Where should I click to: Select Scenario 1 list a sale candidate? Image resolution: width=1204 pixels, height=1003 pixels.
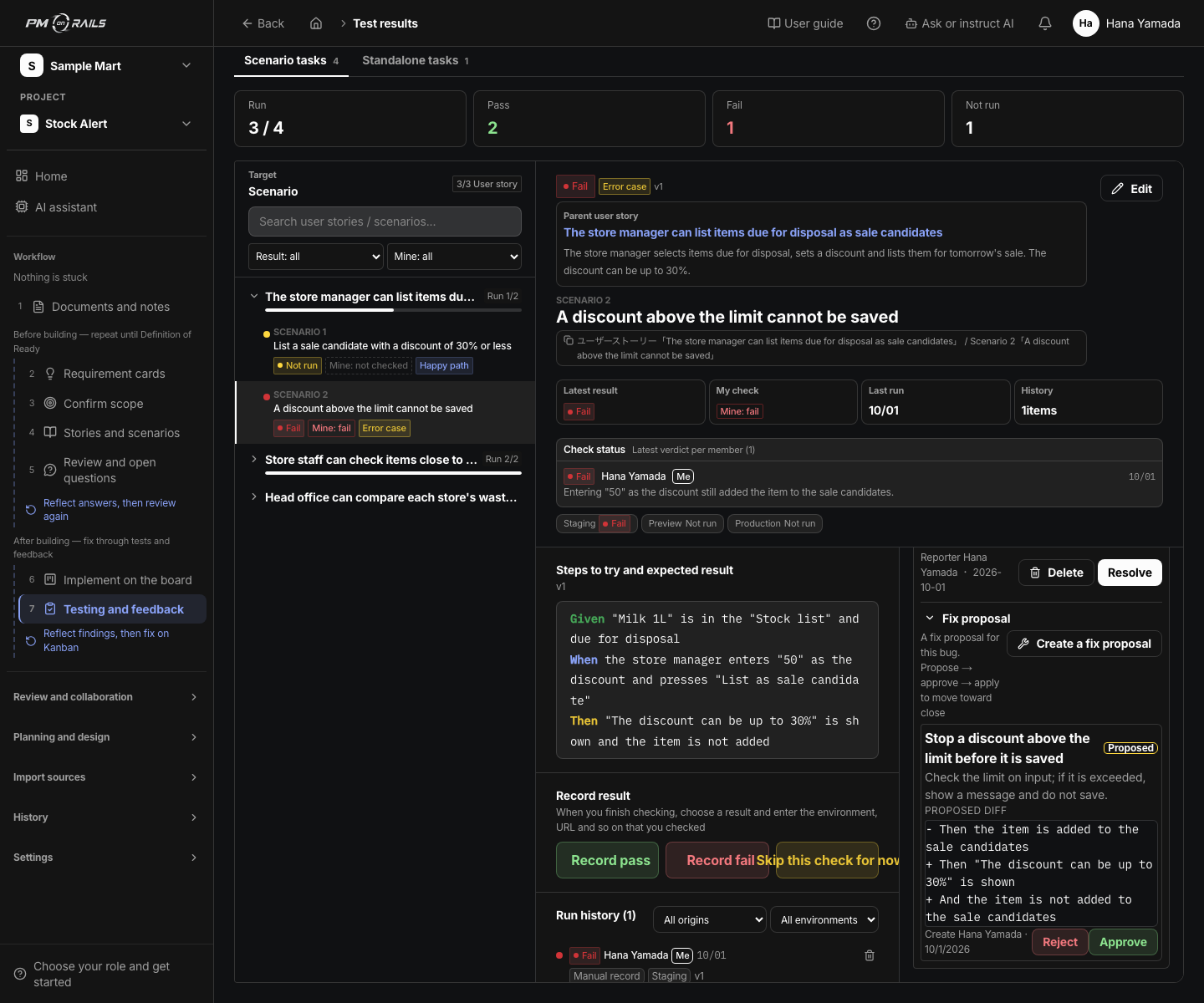pyautogui.click(x=385, y=350)
